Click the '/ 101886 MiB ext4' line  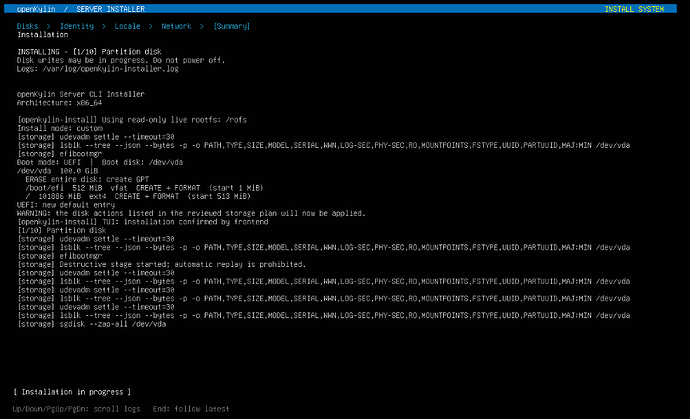pos(138,196)
